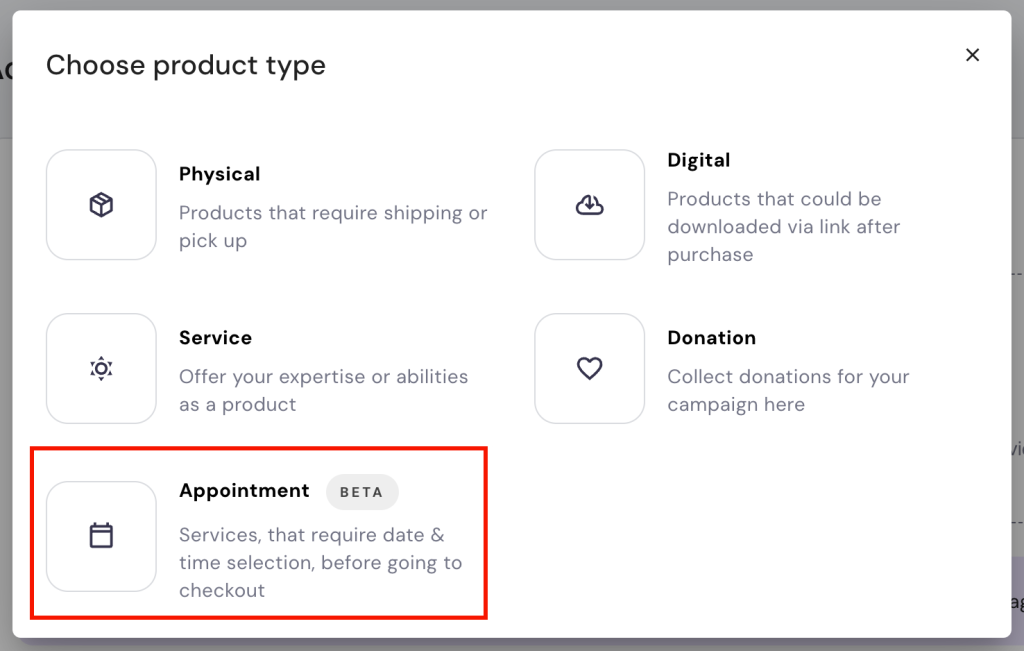Click the Service title label
This screenshot has height=651, width=1024.
pyautogui.click(x=213, y=338)
